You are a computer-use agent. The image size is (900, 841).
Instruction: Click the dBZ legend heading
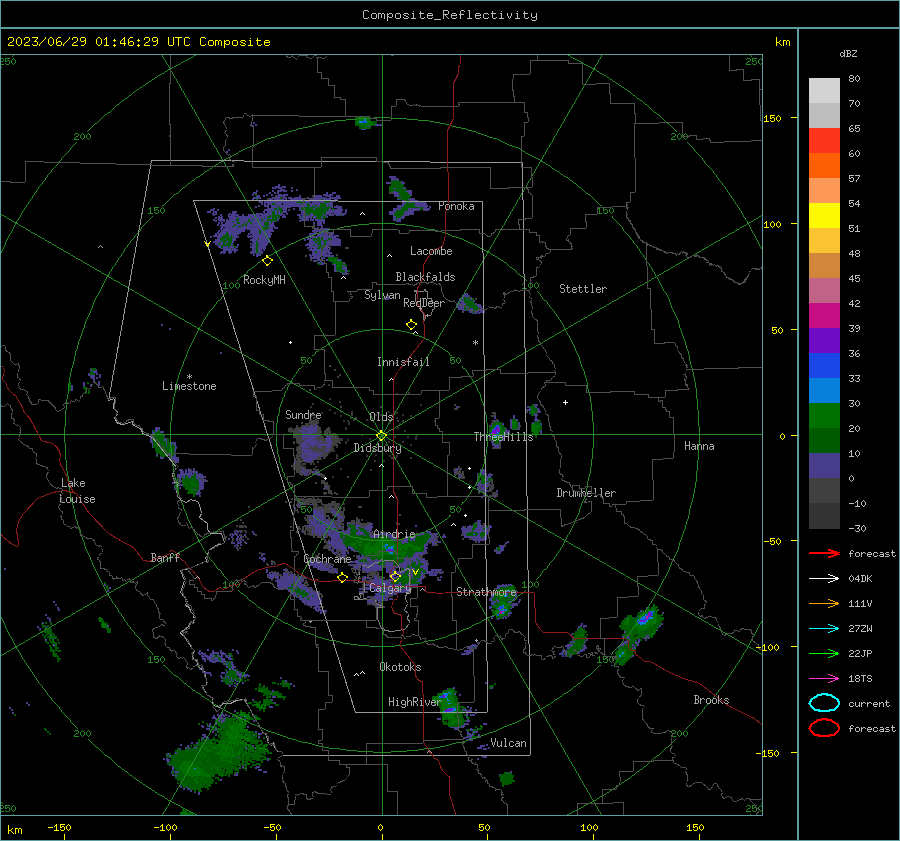[848, 54]
